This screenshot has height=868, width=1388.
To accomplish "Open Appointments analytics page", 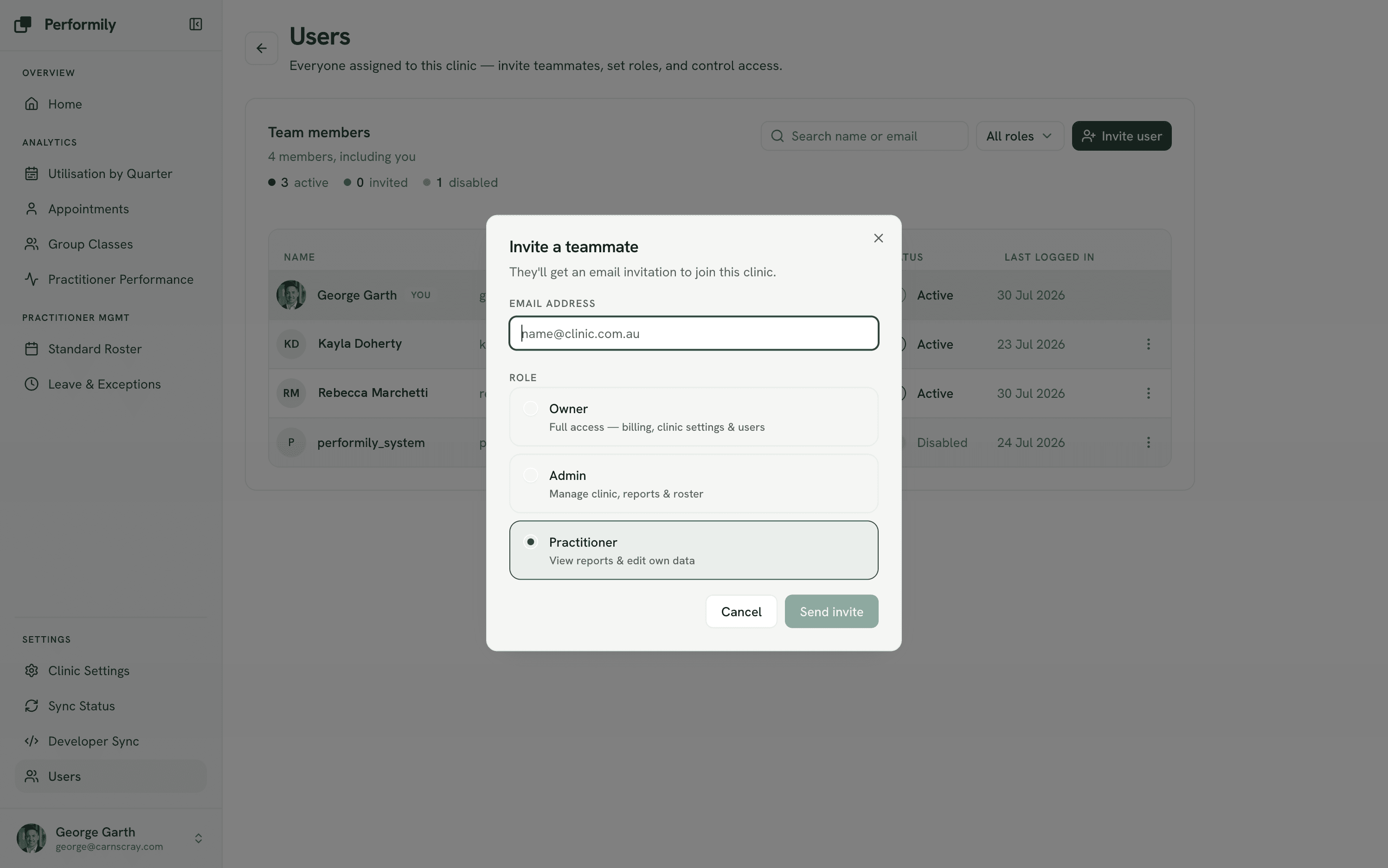I will pos(111,209).
